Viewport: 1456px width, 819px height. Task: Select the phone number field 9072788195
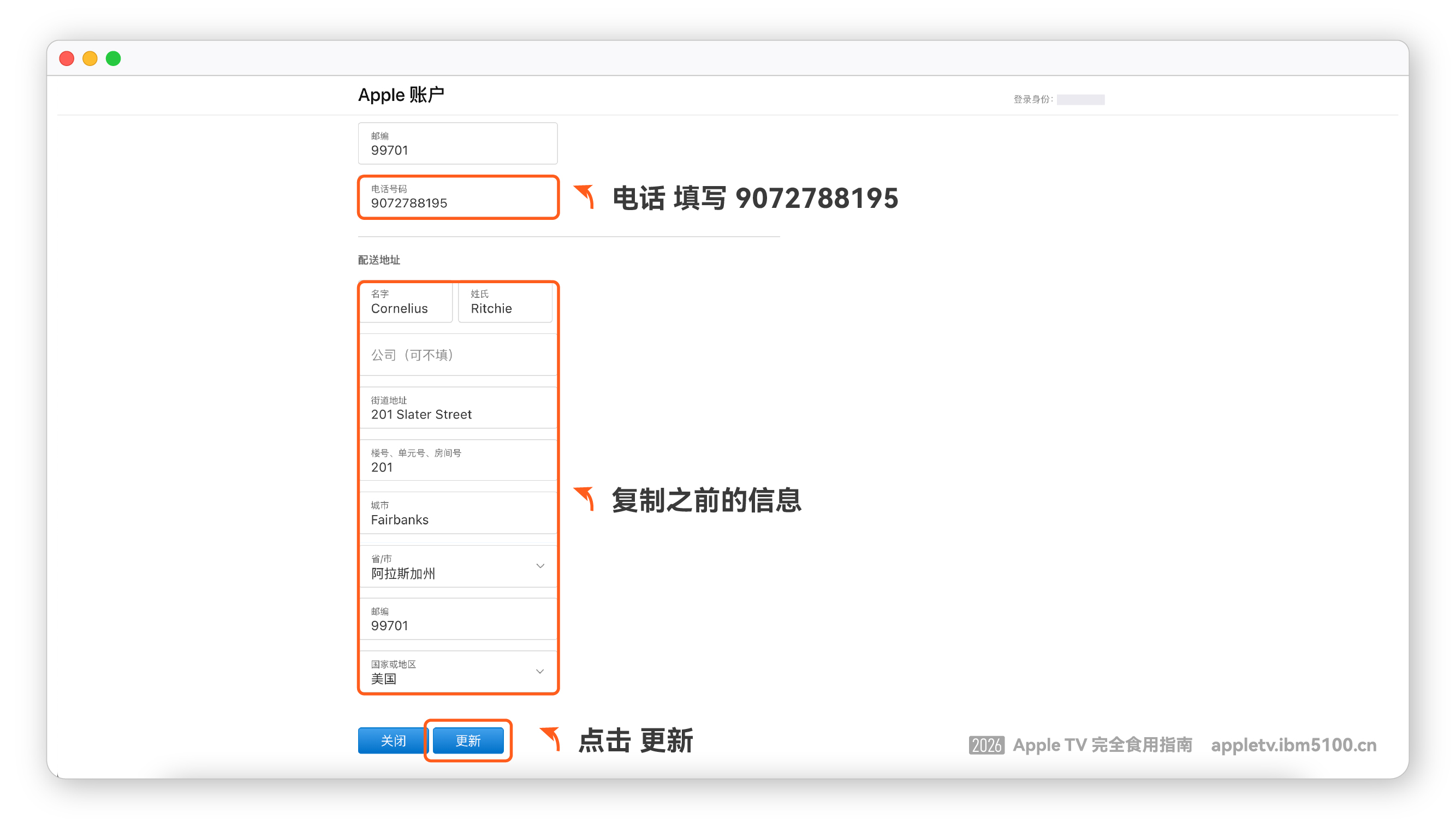(458, 197)
